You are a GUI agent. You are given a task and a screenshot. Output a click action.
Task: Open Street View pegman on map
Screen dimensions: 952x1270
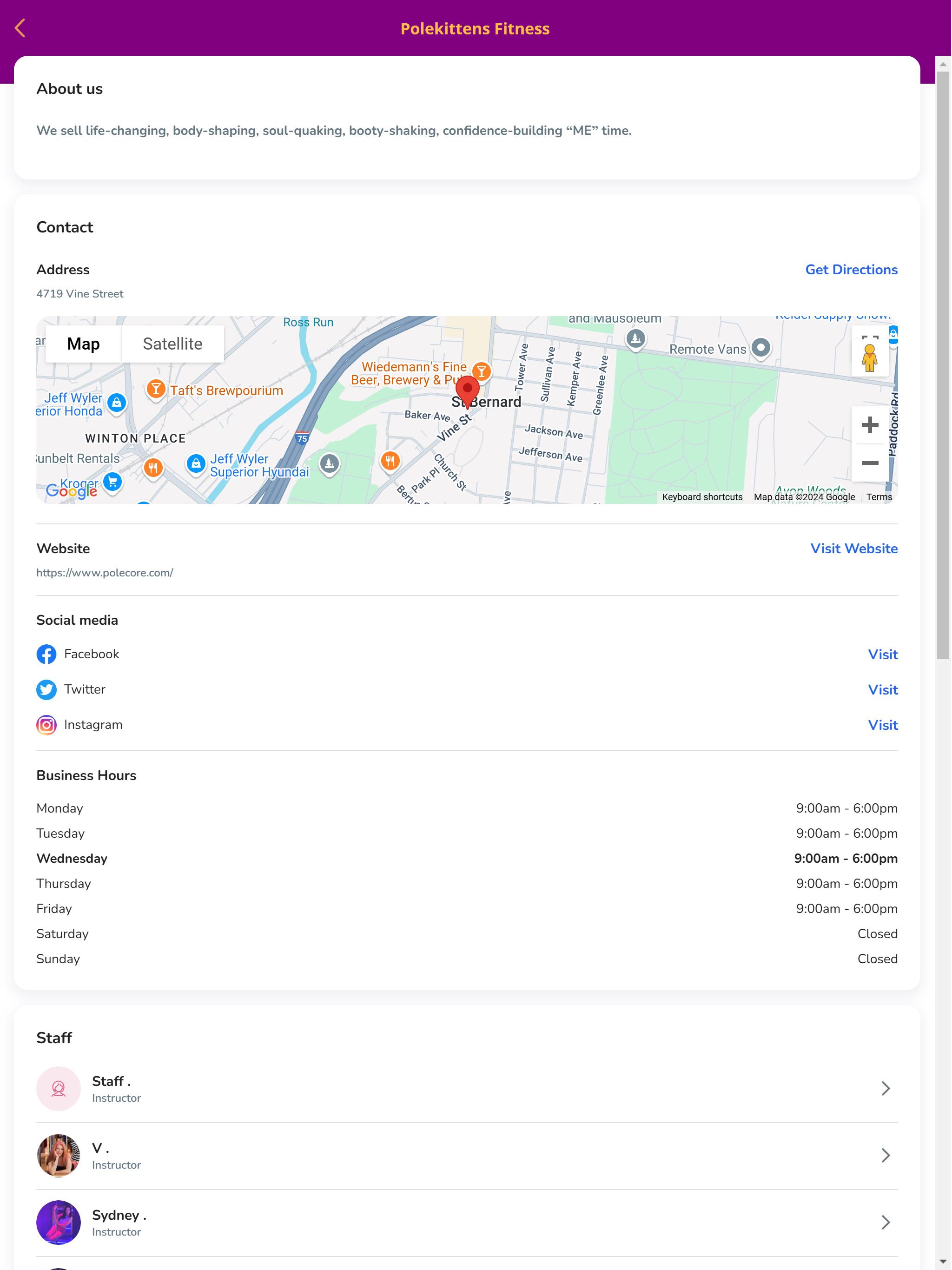tap(870, 358)
